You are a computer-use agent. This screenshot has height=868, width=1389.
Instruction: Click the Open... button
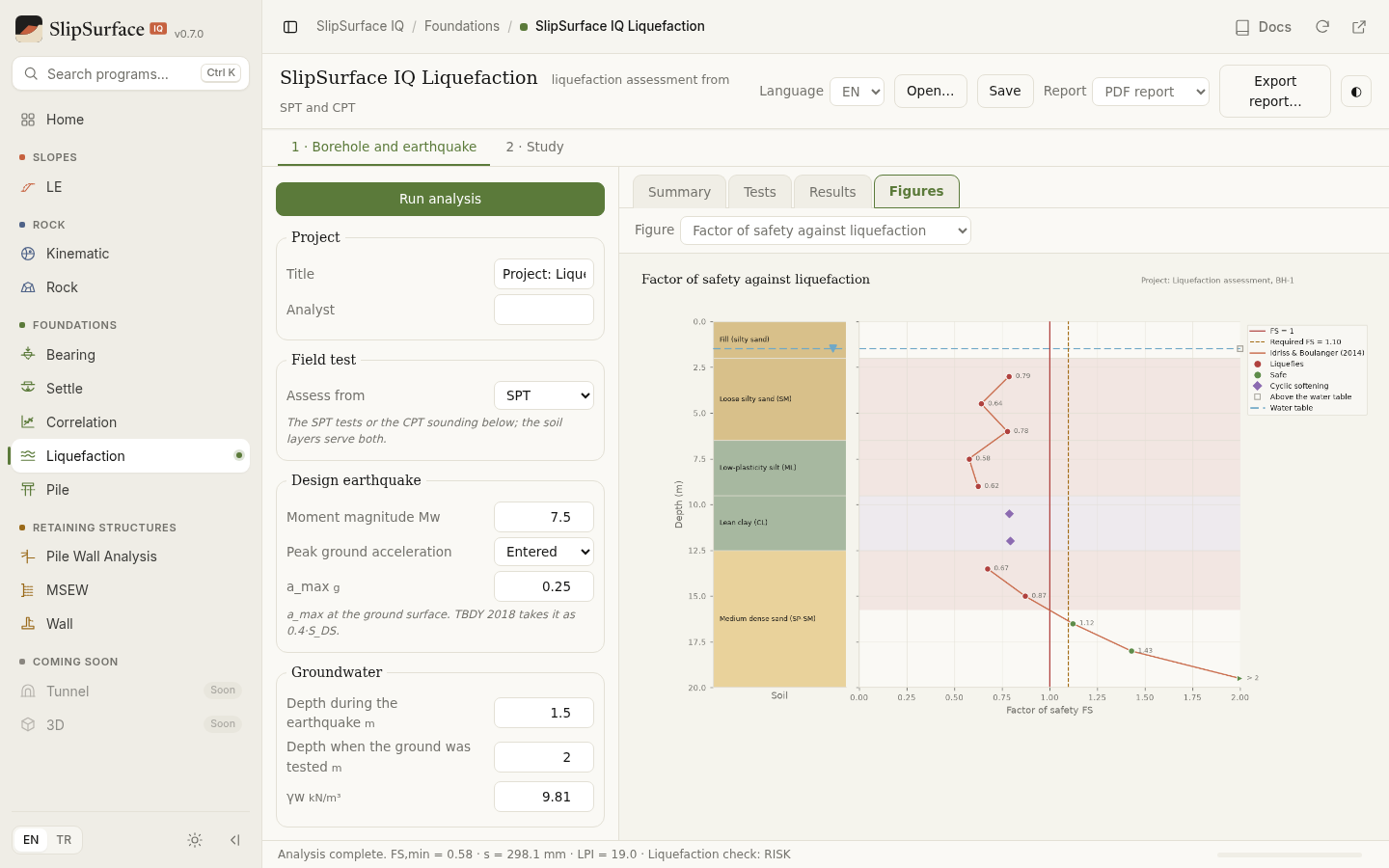[x=930, y=91]
